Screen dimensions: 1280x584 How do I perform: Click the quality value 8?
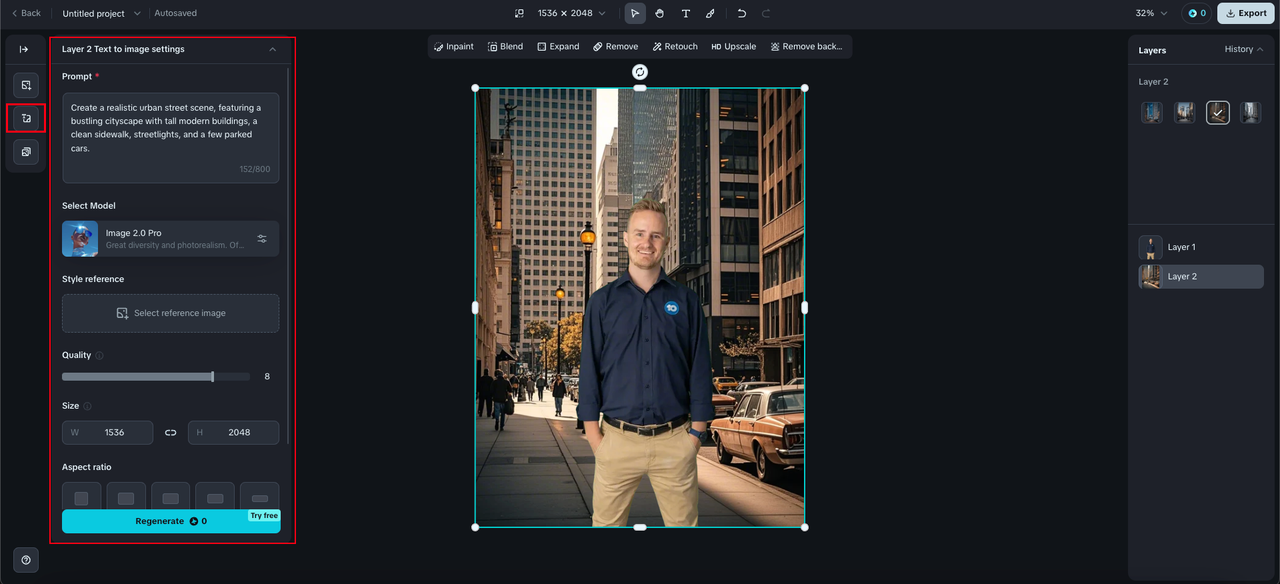coord(267,376)
